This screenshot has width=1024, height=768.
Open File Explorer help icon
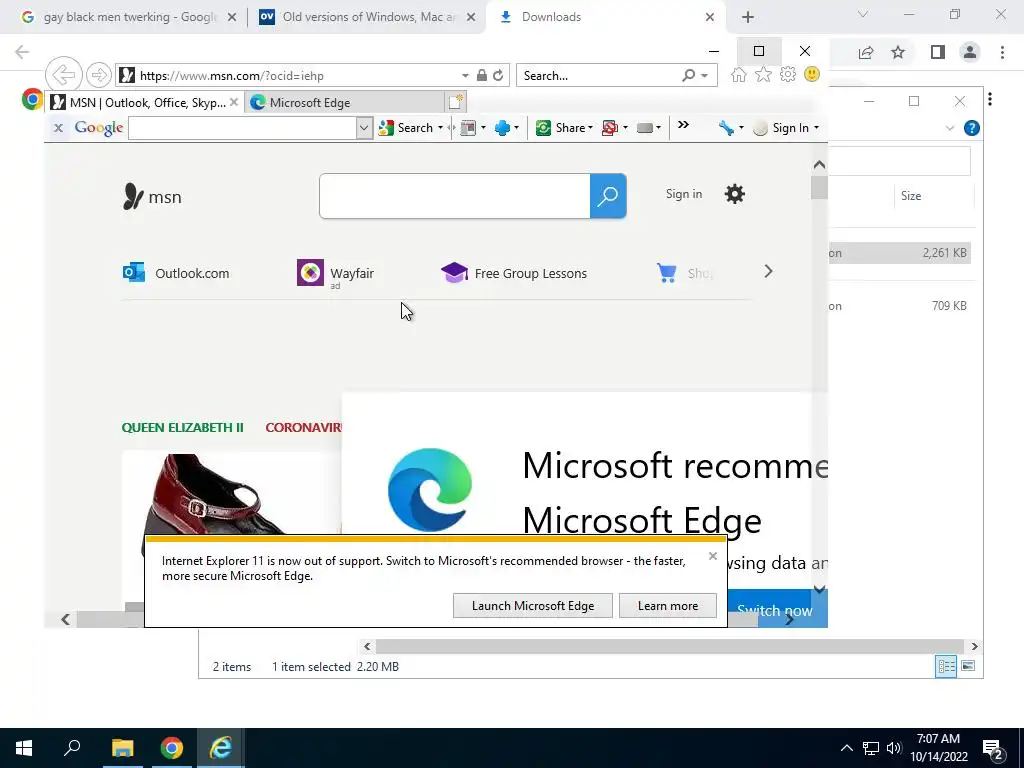[x=971, y=128]
